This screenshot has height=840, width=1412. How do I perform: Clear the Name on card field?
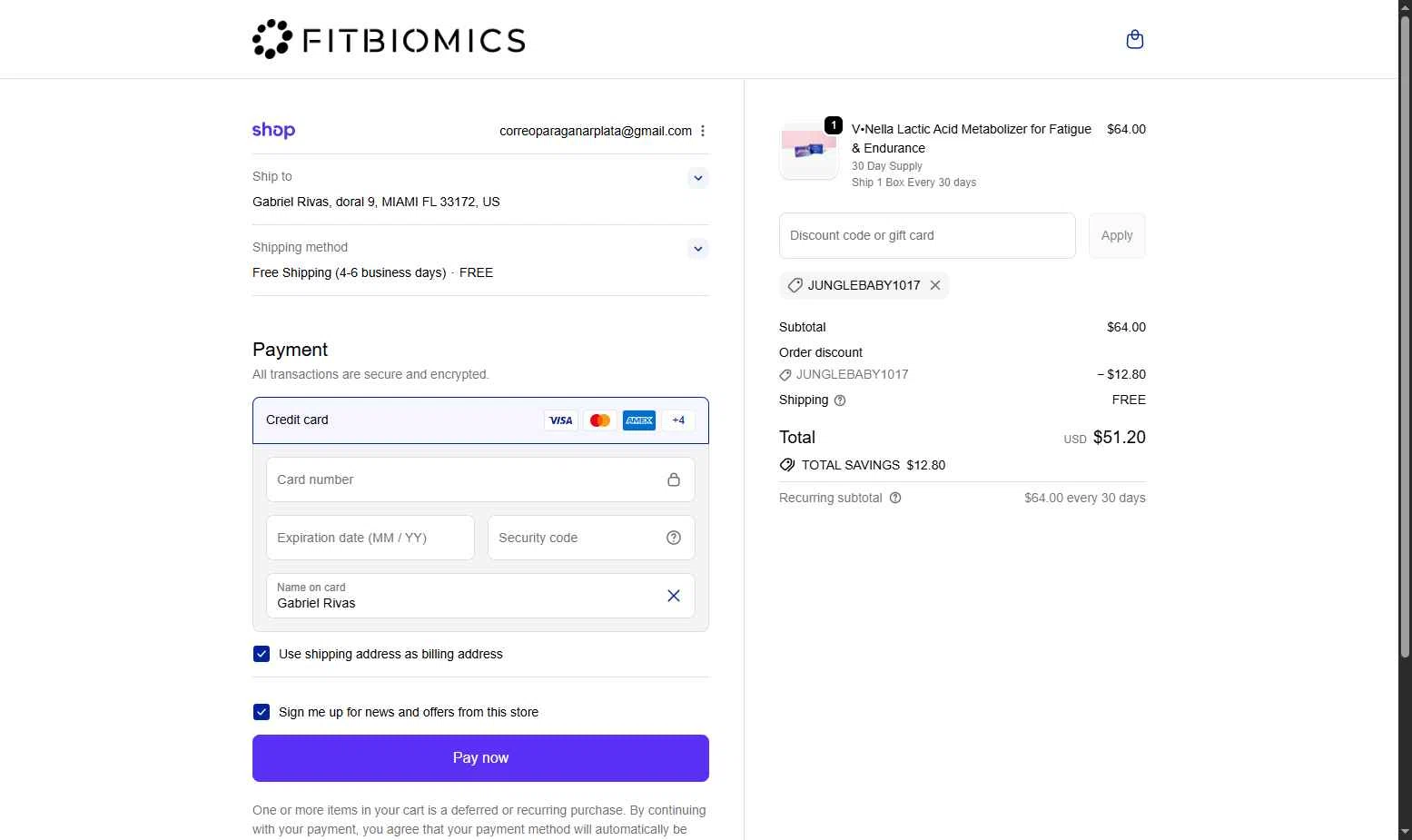tap(674, 596)
